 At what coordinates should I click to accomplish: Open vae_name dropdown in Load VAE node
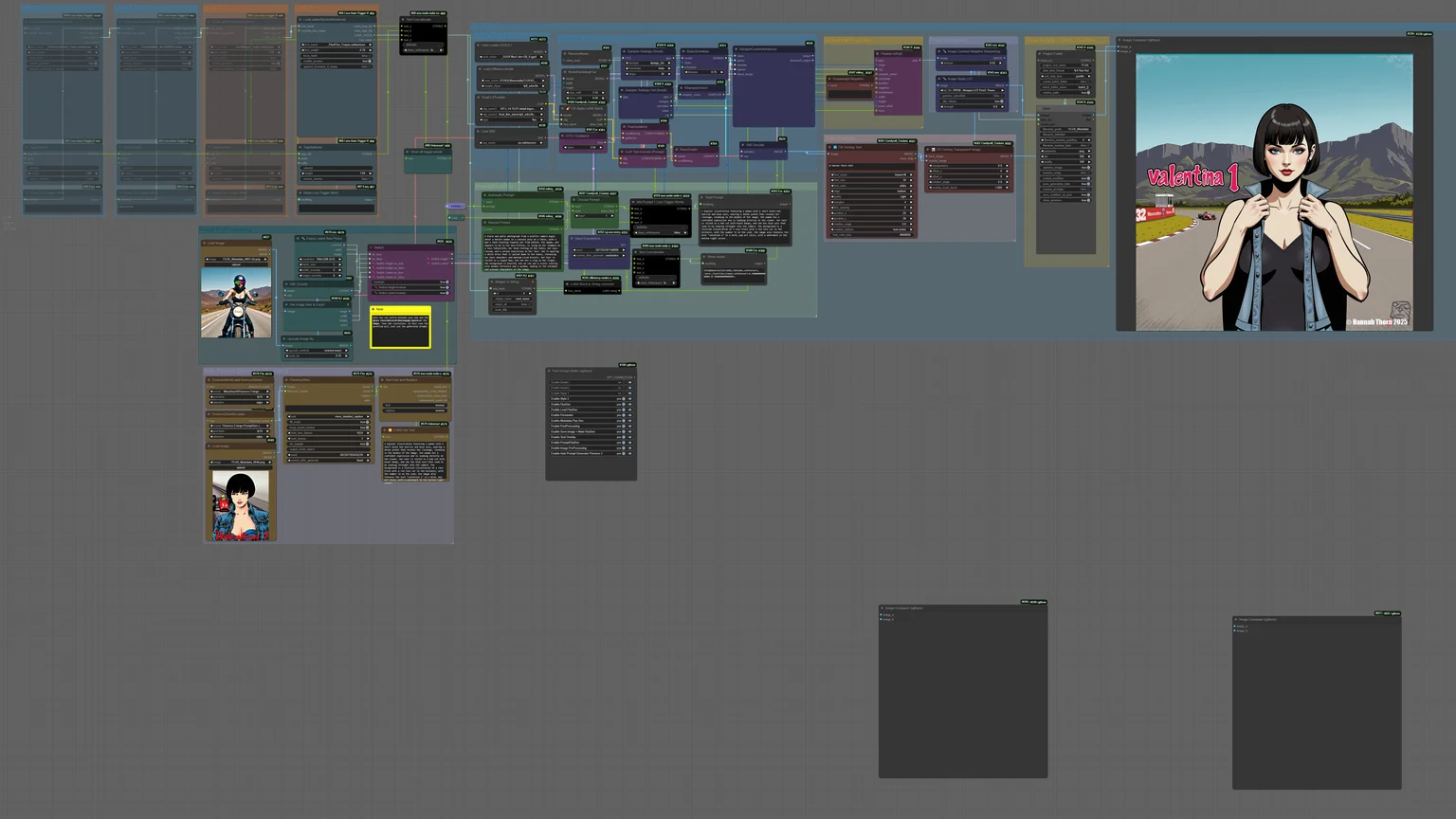(x=511, y=143)
